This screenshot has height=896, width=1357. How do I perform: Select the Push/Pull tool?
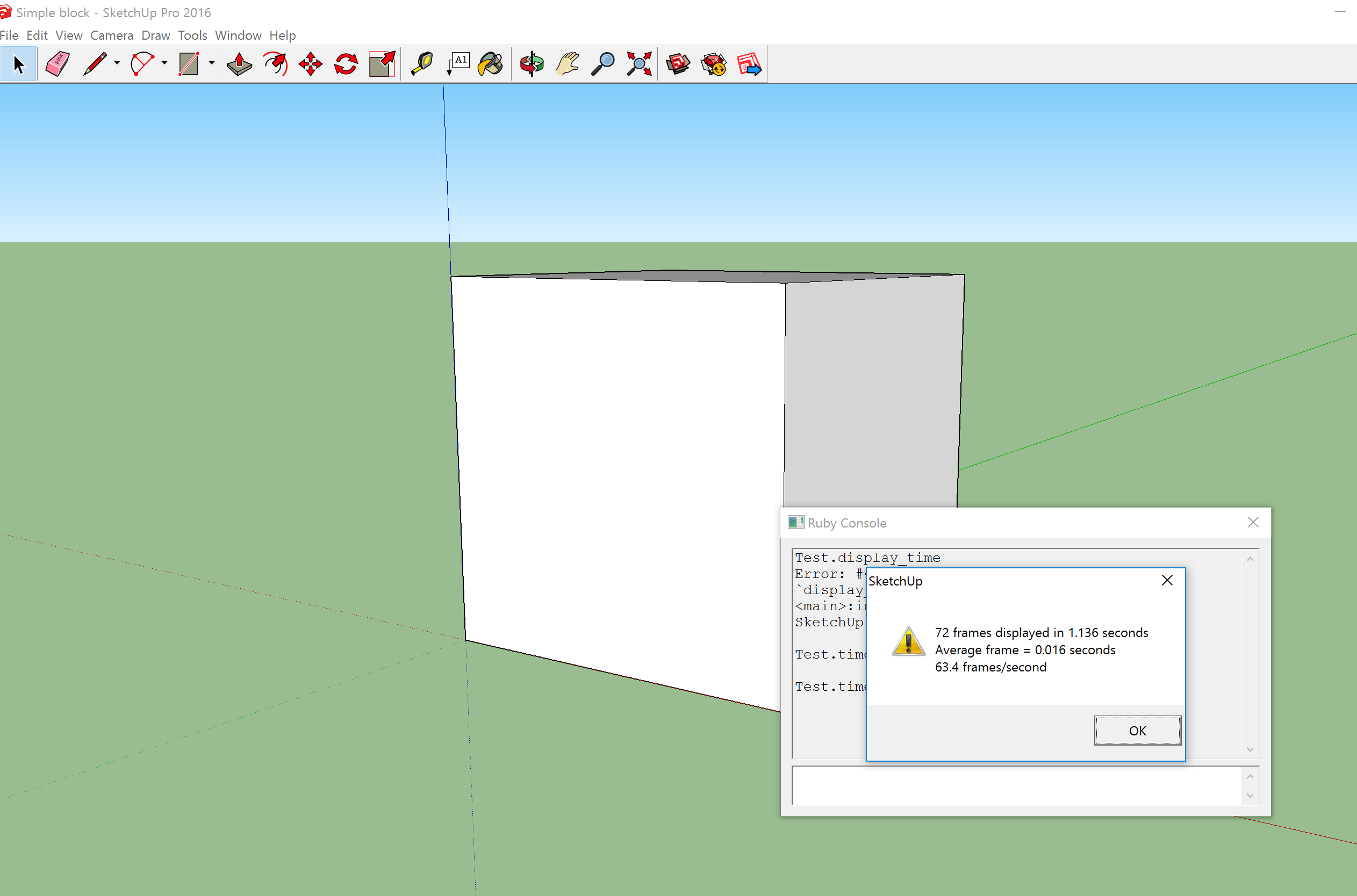239,64
